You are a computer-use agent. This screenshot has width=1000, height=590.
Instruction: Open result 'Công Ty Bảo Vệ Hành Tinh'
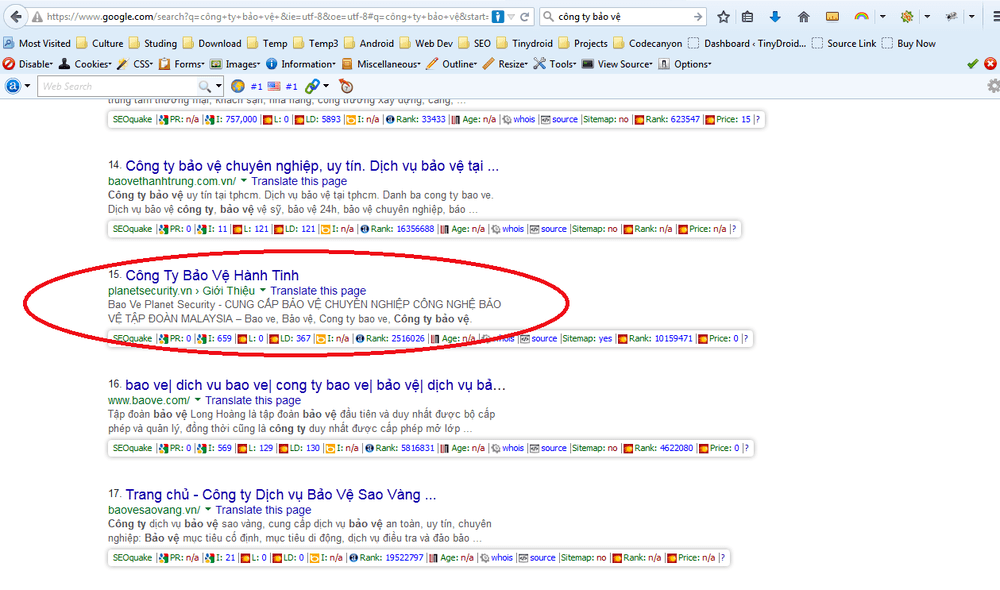tap(212, 276)
